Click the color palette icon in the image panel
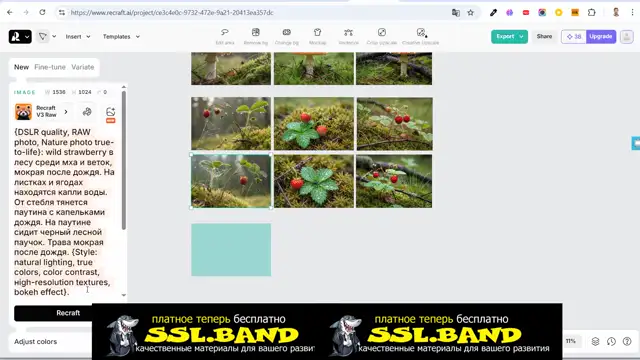Image resolution: width=640 pixels, height=360 pixels. pyautogui.click(x=87, y=111)
